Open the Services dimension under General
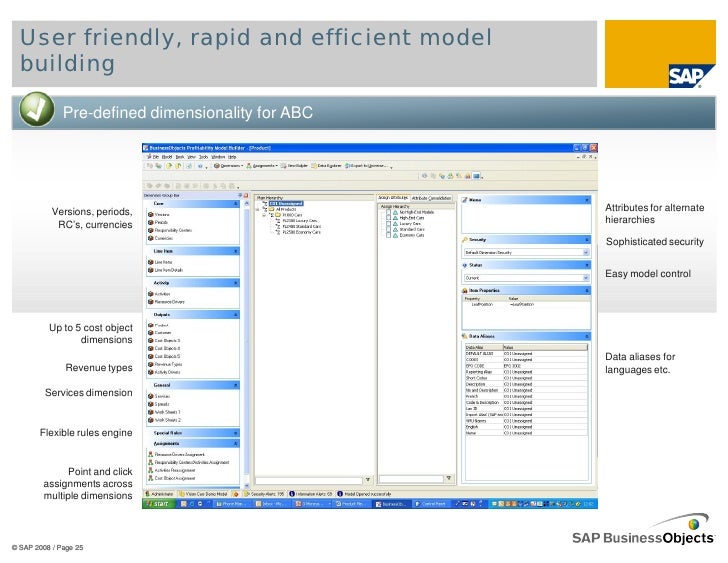This screenshot has width=728, height=563. coord(159,396)
